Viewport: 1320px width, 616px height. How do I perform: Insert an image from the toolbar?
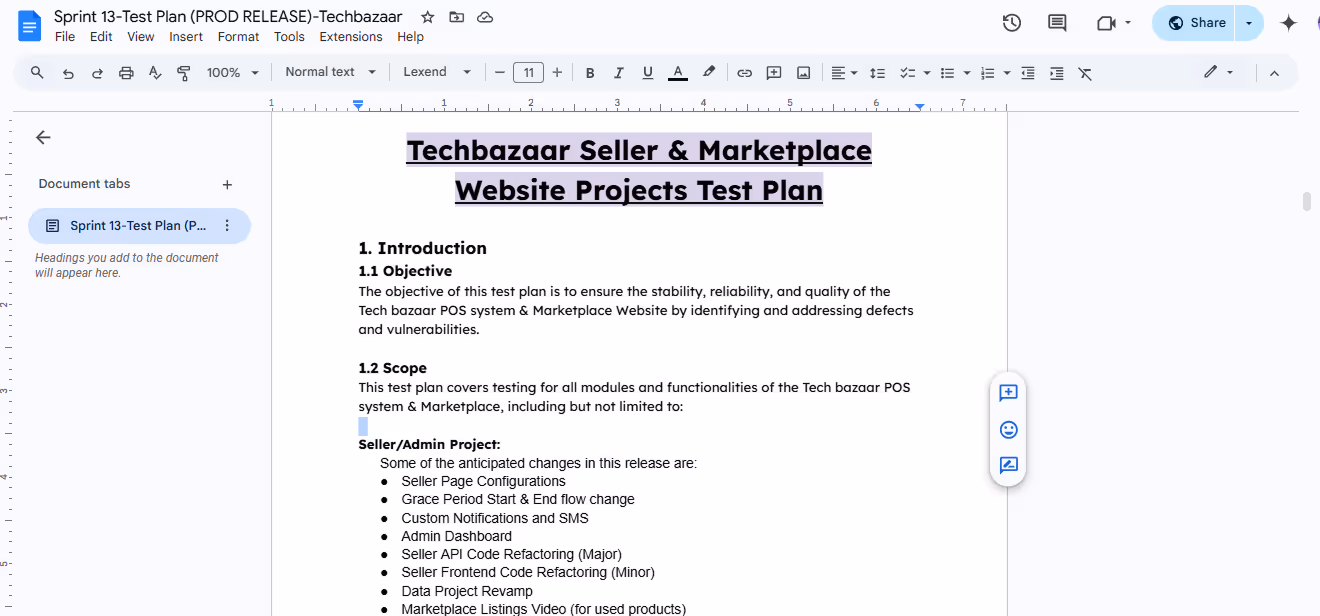pyautogui.click(x=803, y=72)
